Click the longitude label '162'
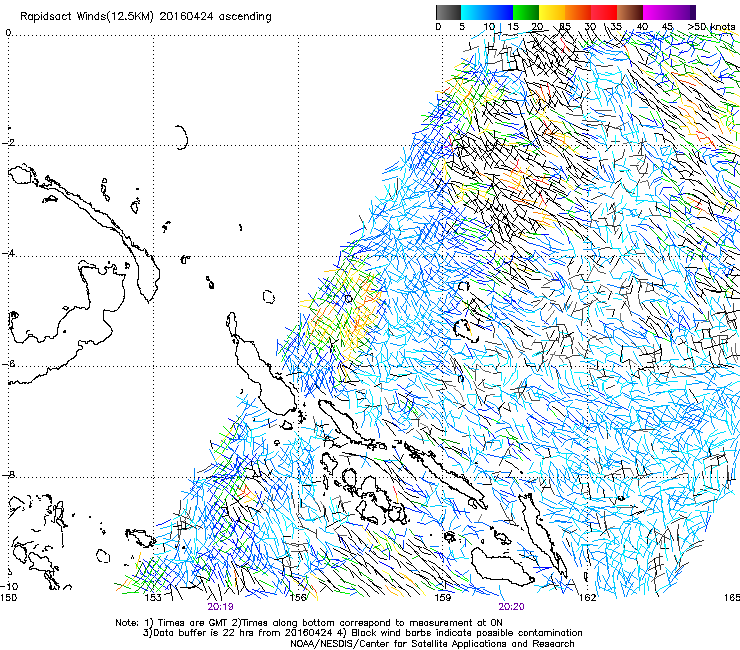This screenshot has width=740, height=650. [587, 598]
